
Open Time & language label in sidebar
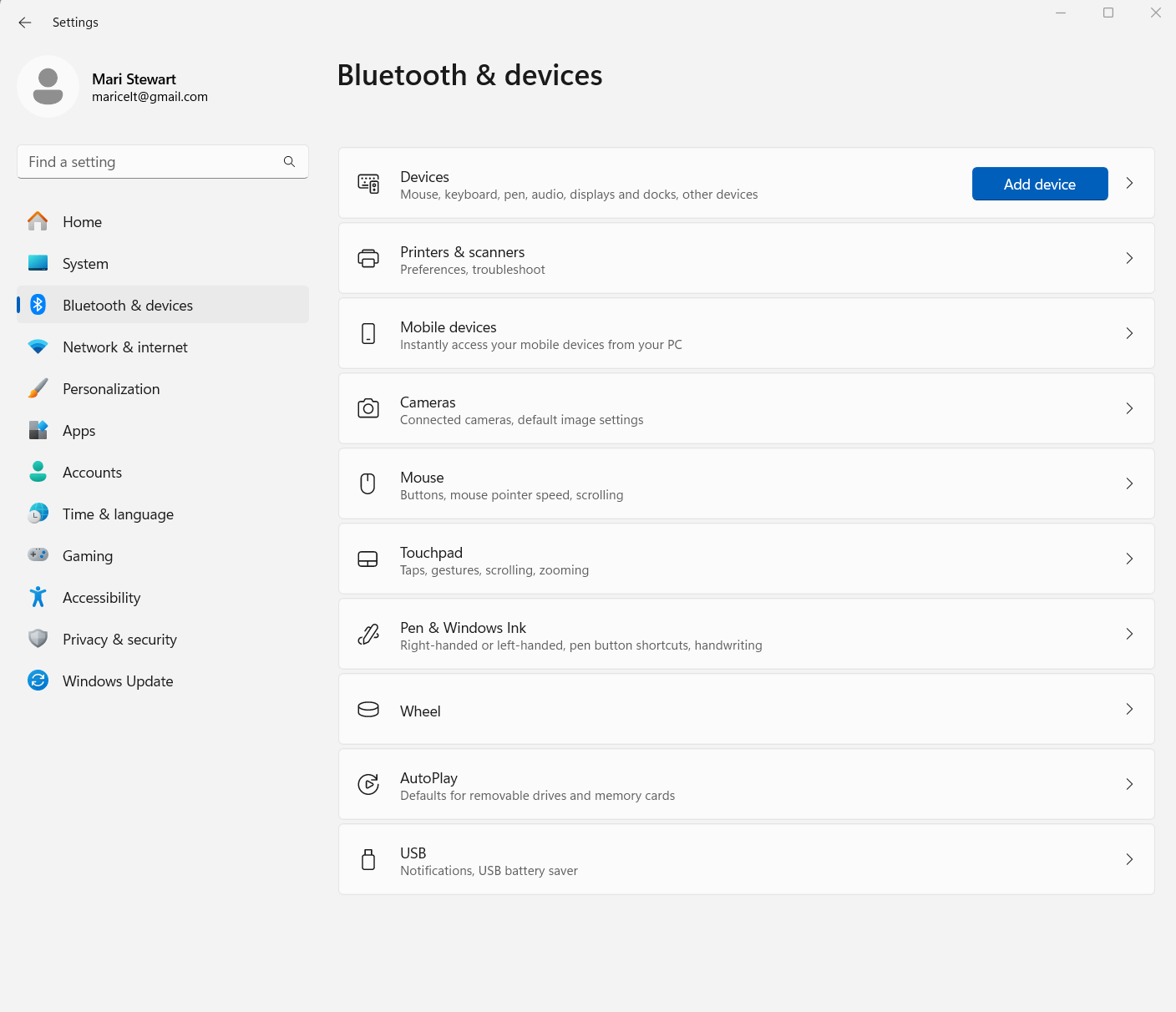tap(118, 514)
